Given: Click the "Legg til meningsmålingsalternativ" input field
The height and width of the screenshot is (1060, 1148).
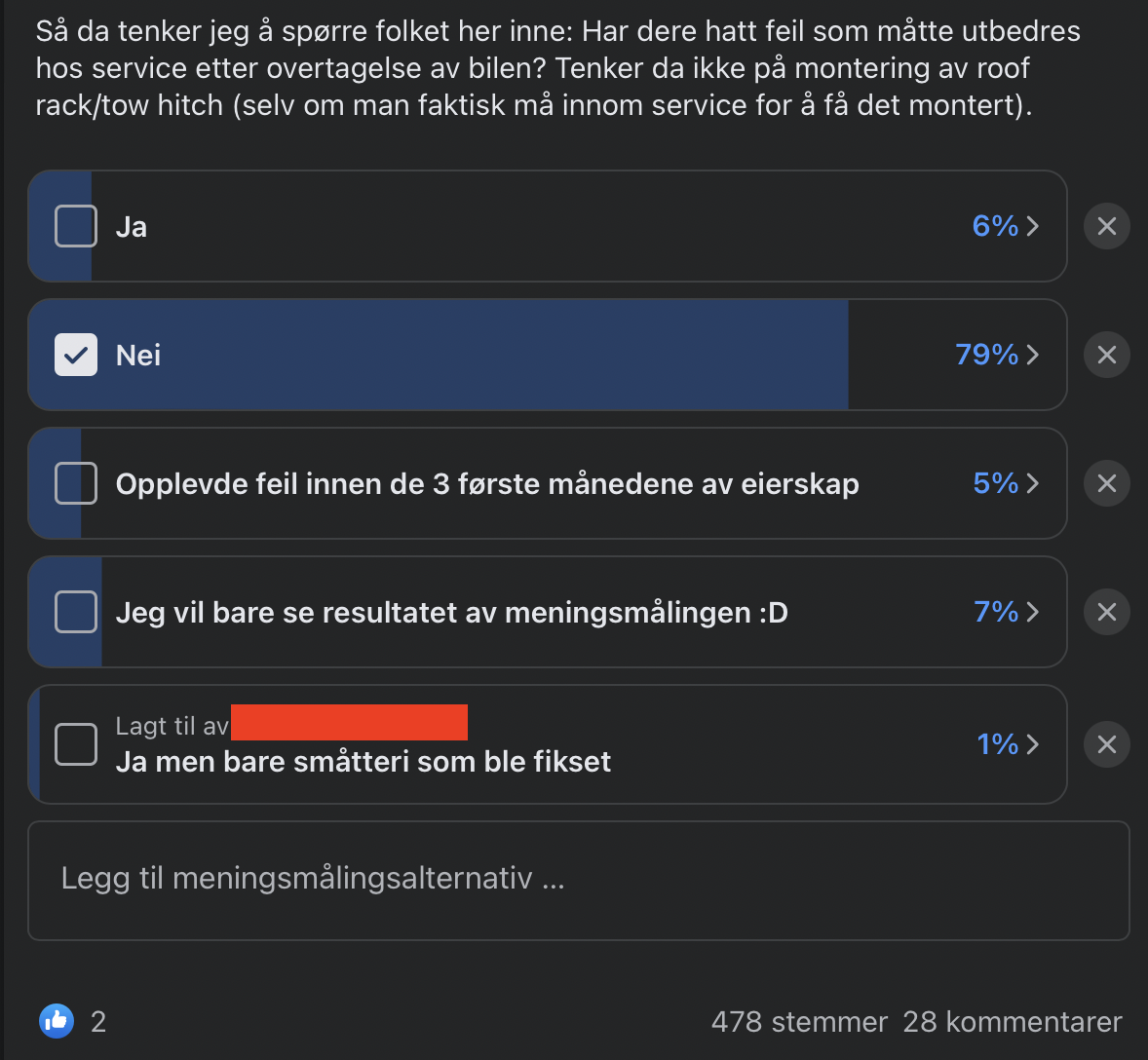Looking at the screenshot, I should pos(579,881).
